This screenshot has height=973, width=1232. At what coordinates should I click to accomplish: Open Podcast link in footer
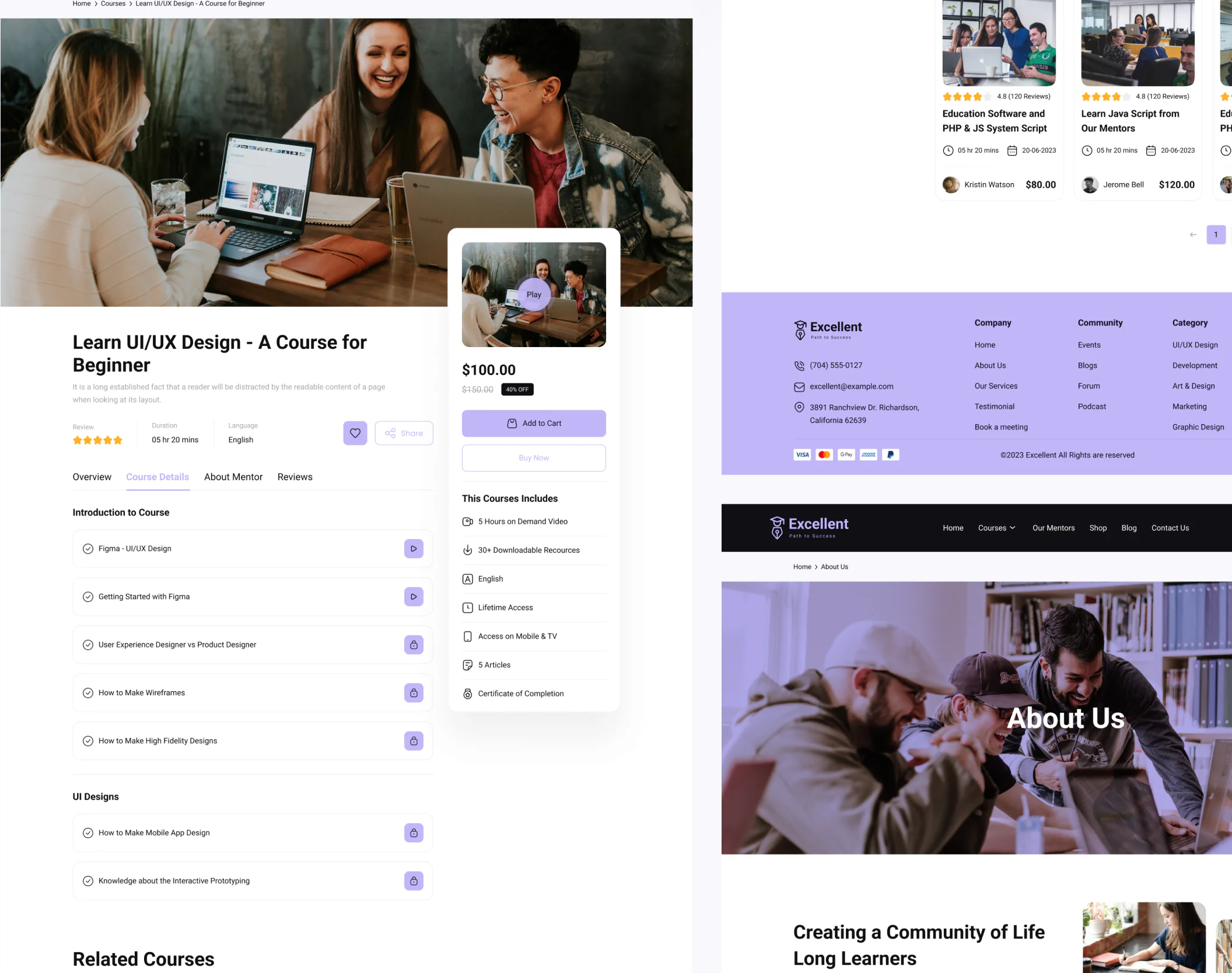(x=1091, y=407)
